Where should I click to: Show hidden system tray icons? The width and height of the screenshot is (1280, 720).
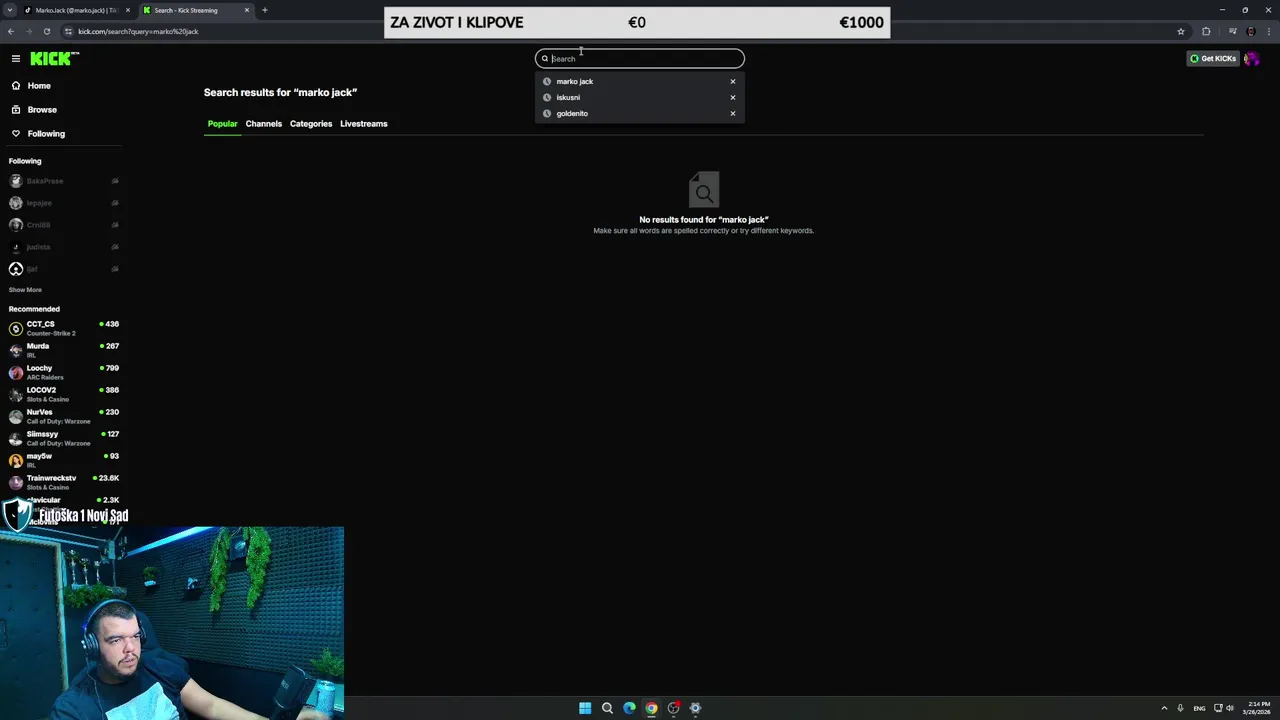[x=1164, y=708]
